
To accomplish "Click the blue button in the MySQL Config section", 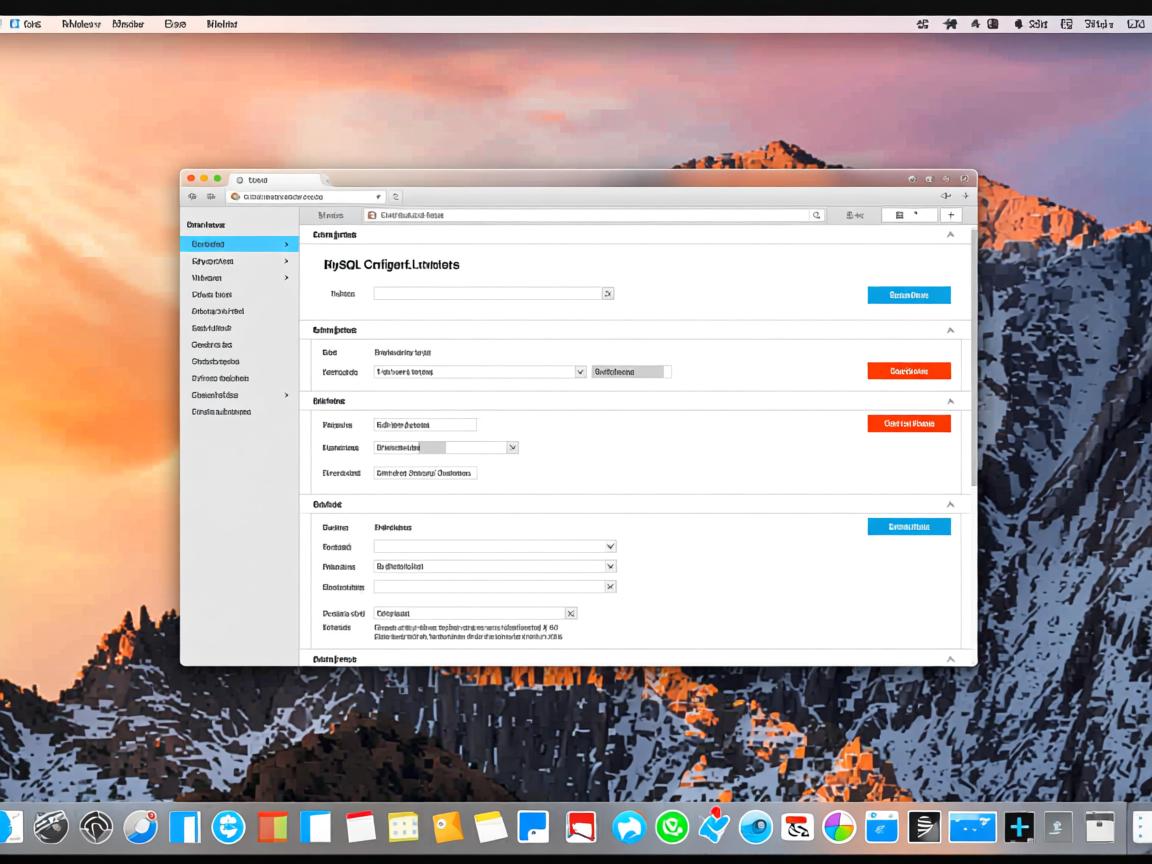I will click(908, 295).
